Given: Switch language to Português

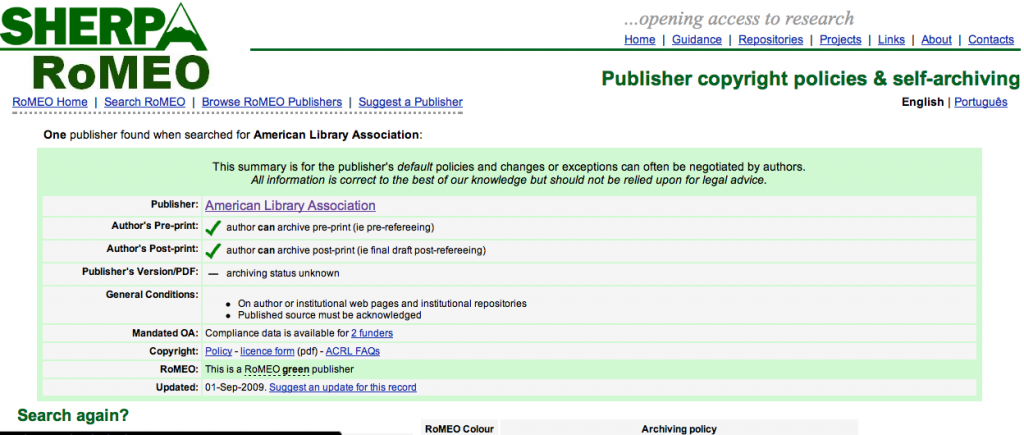Looking at the screenshot, I should [980, 102].
